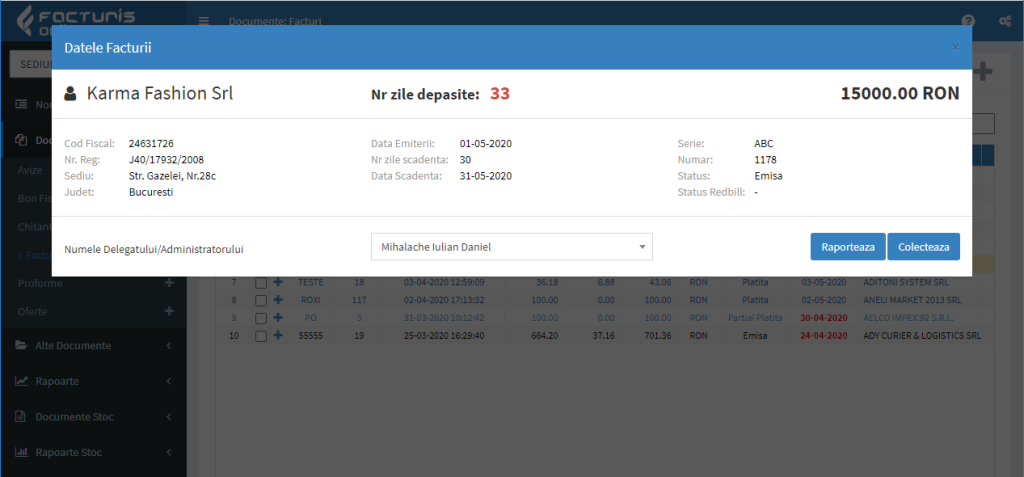
Task: Expand Rapoarte Stoc via its chevron
Action: [168, 452]
